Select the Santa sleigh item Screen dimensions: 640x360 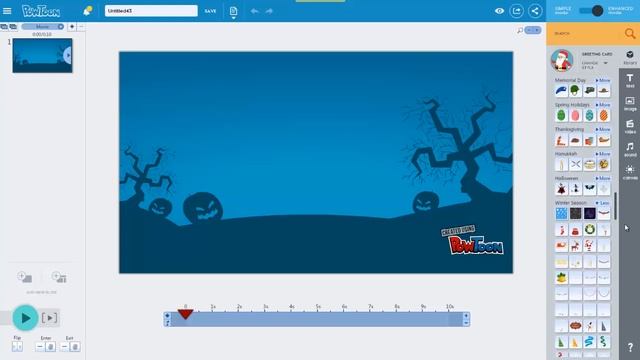point(561,246)
